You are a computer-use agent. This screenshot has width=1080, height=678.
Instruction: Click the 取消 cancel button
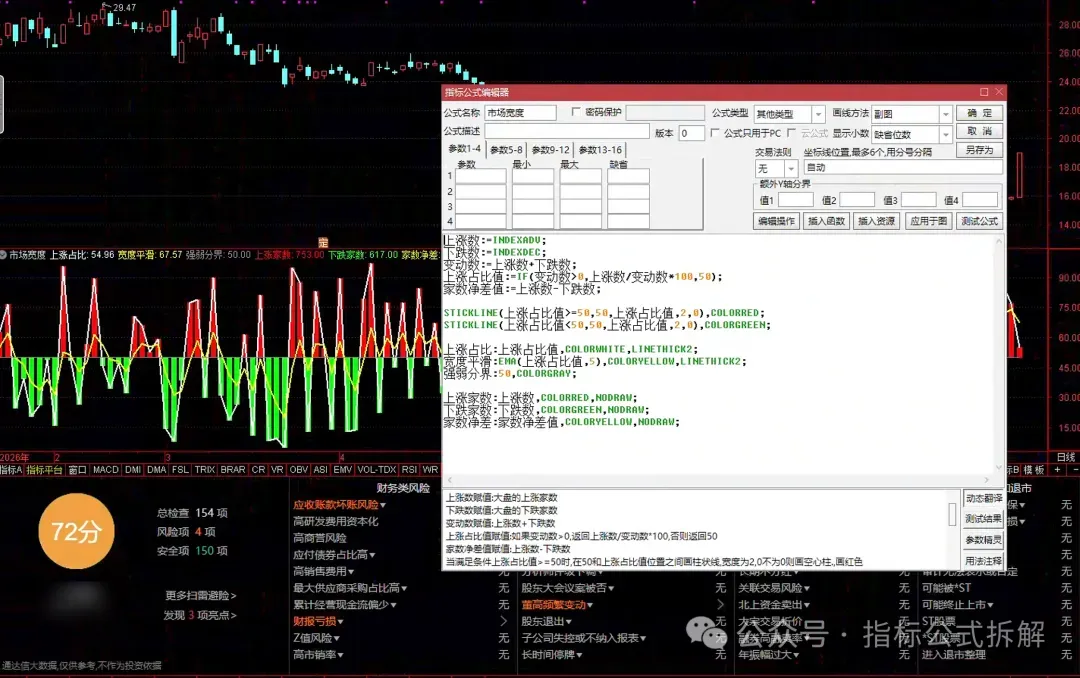[x=979, y=131]
